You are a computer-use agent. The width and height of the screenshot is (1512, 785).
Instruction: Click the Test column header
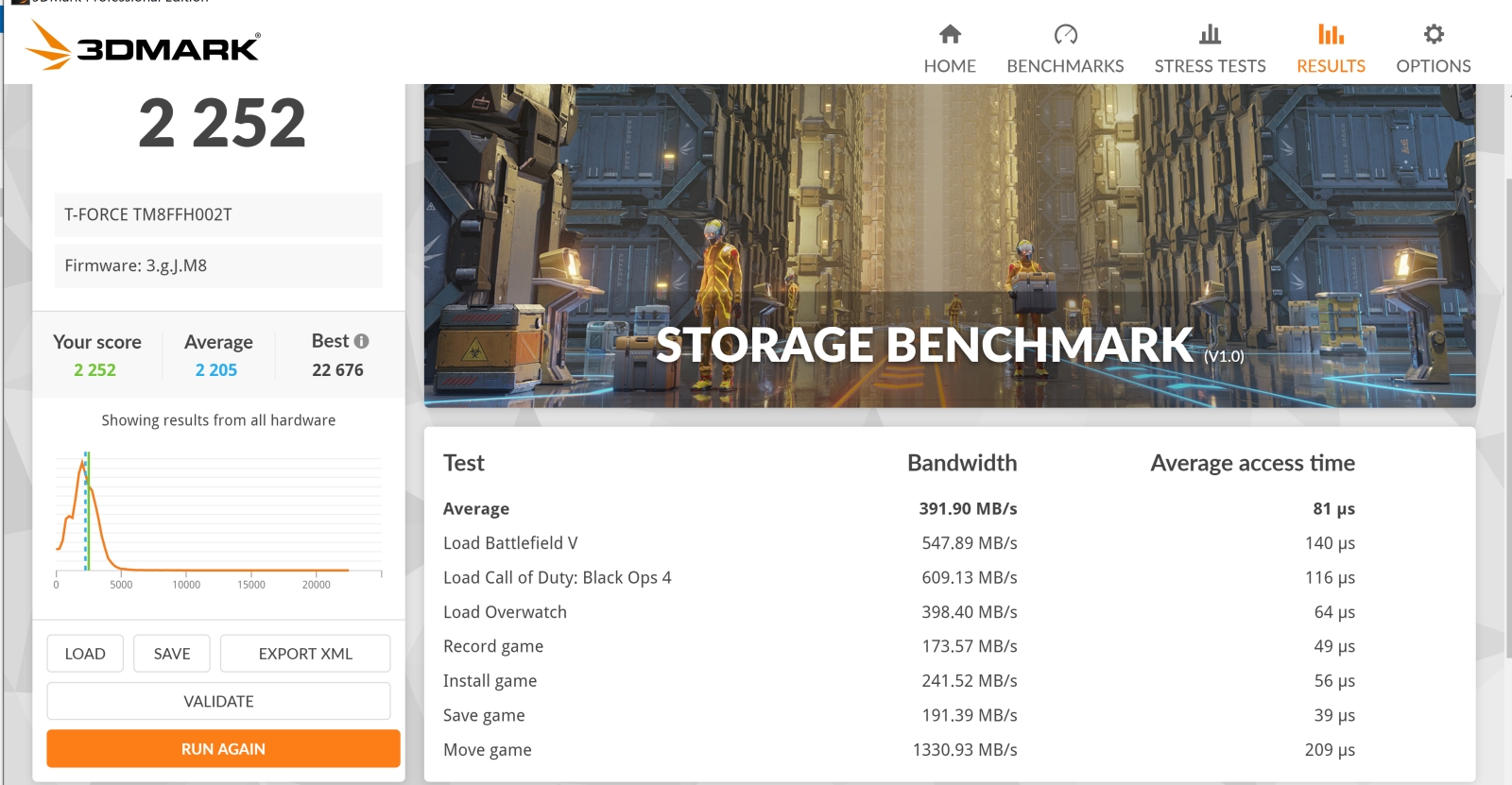point(464,463)
